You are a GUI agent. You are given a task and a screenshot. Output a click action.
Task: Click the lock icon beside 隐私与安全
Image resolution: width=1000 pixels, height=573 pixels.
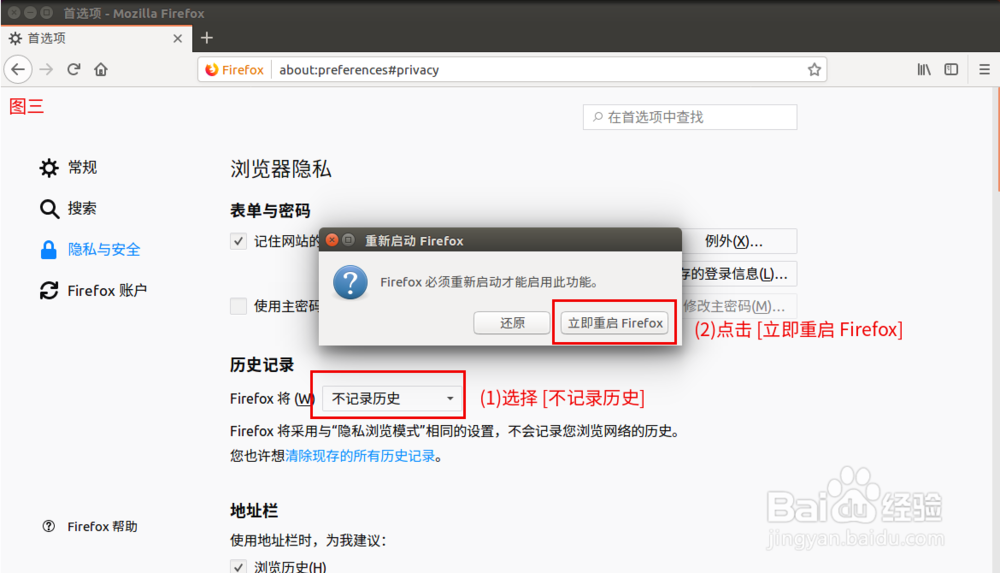tap(49, 249)
